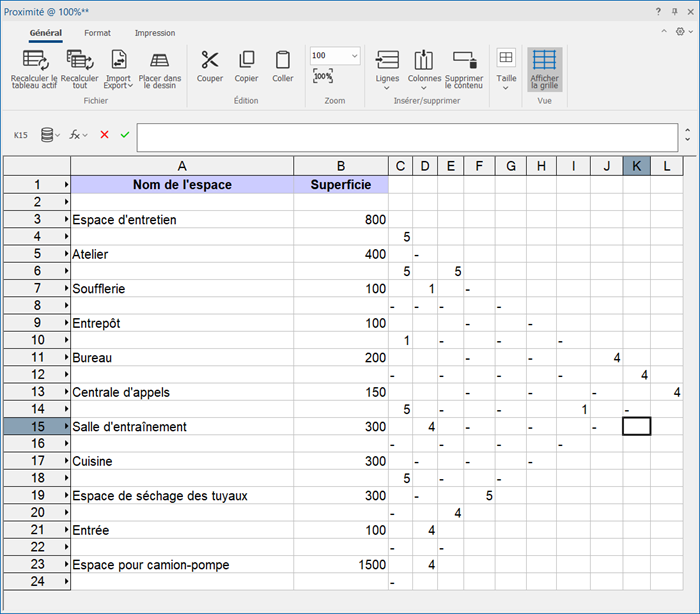Viewport: 700px width, 614px height.
Task: Toggle the Afficher la grille button
Action: coord(545,68)
